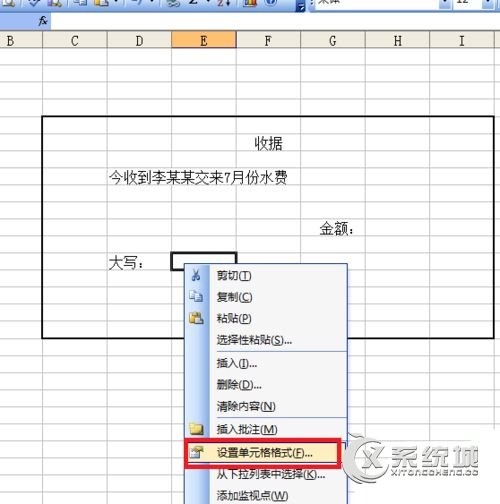Viewport: 500px width, 504px height.
Task: Open 选择性粘贴(S)... paste special entry
Action: 265,340
